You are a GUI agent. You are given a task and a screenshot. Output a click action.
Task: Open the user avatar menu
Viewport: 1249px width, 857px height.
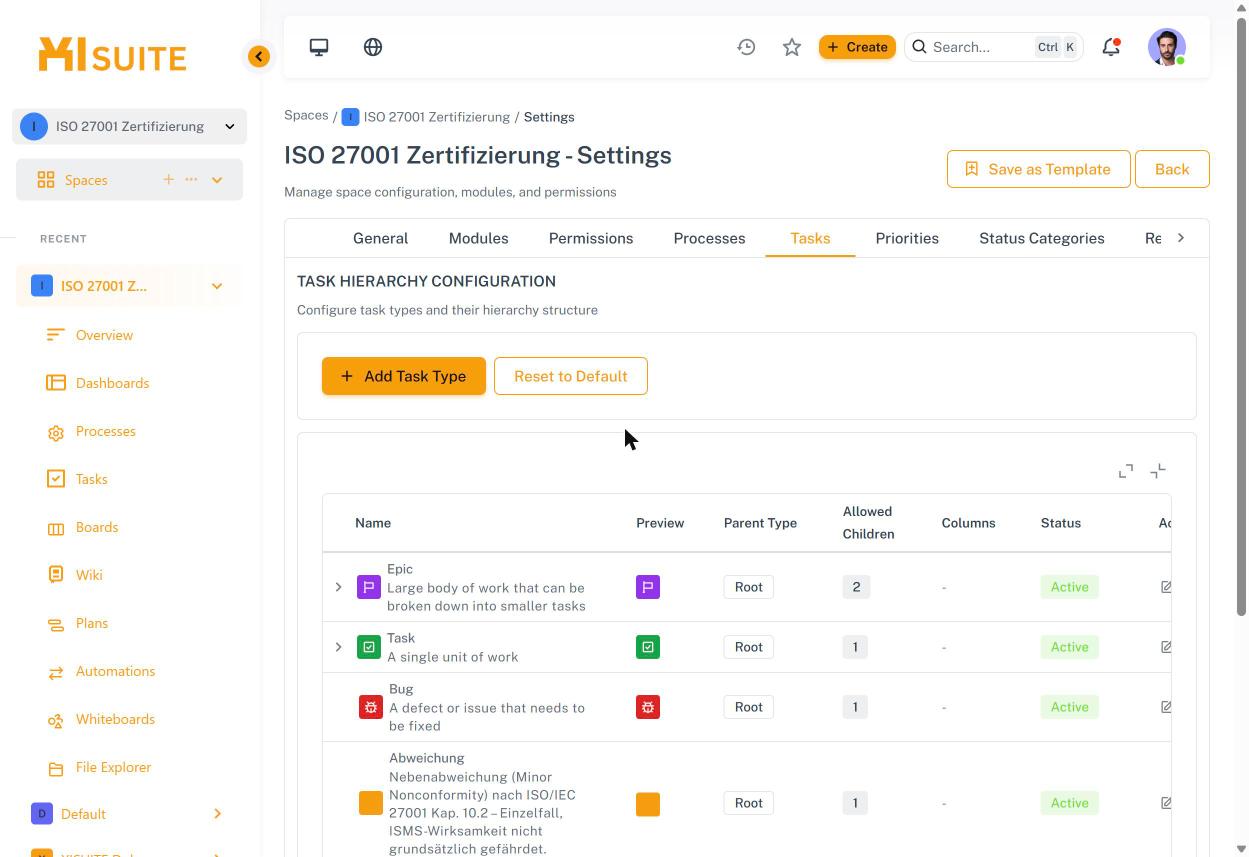tap(1167, 47)
